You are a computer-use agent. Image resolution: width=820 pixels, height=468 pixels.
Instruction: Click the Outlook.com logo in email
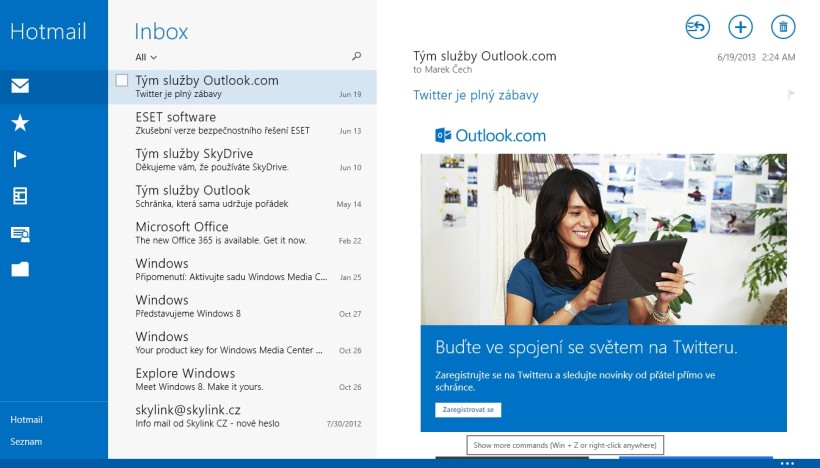490,135
